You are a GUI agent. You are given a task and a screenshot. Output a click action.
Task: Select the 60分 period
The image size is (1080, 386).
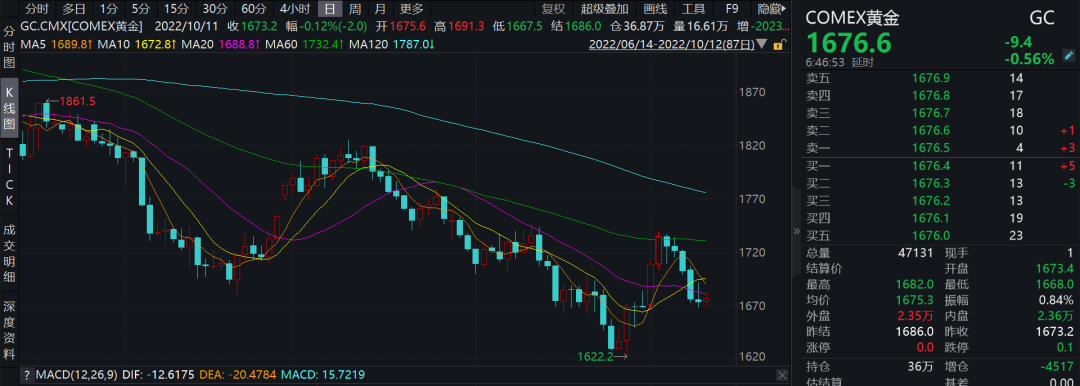click(253, 9)
